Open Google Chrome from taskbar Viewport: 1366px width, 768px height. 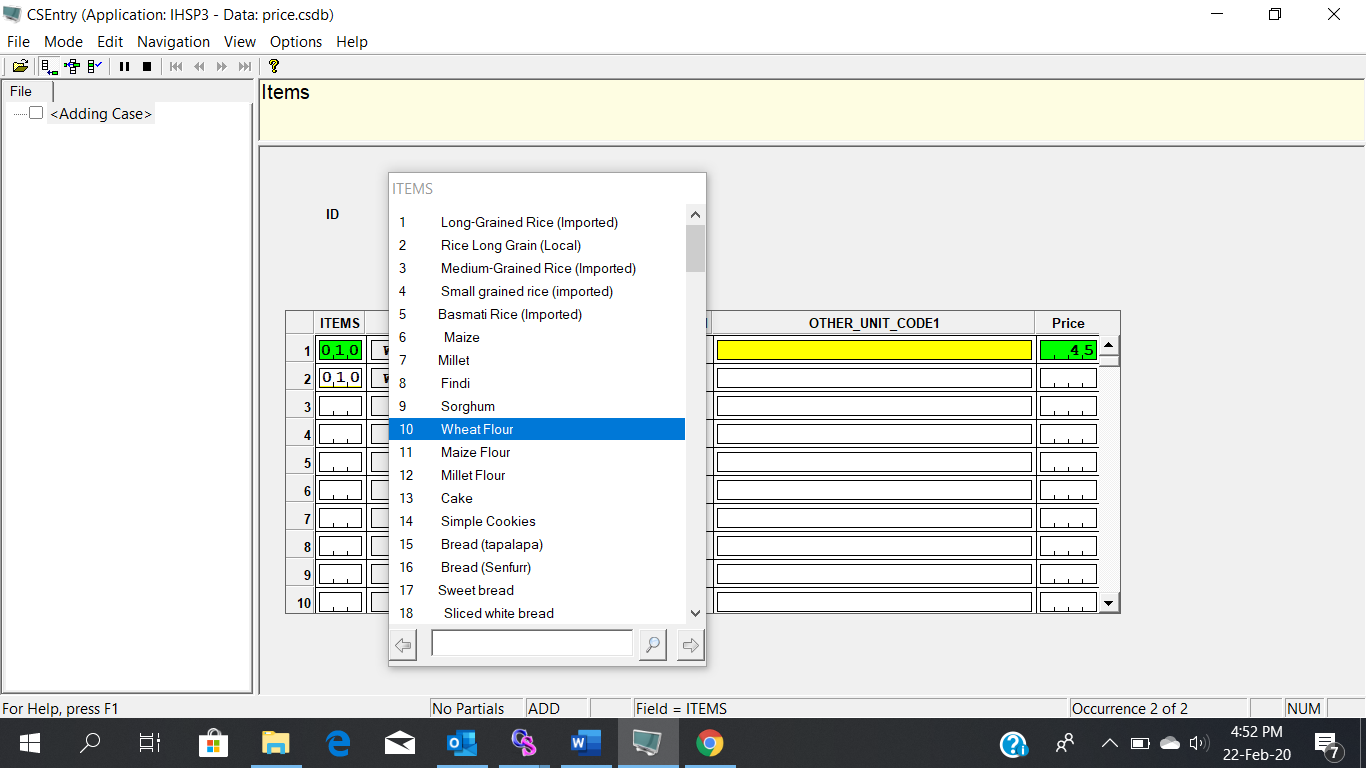[x=710, y=743]
